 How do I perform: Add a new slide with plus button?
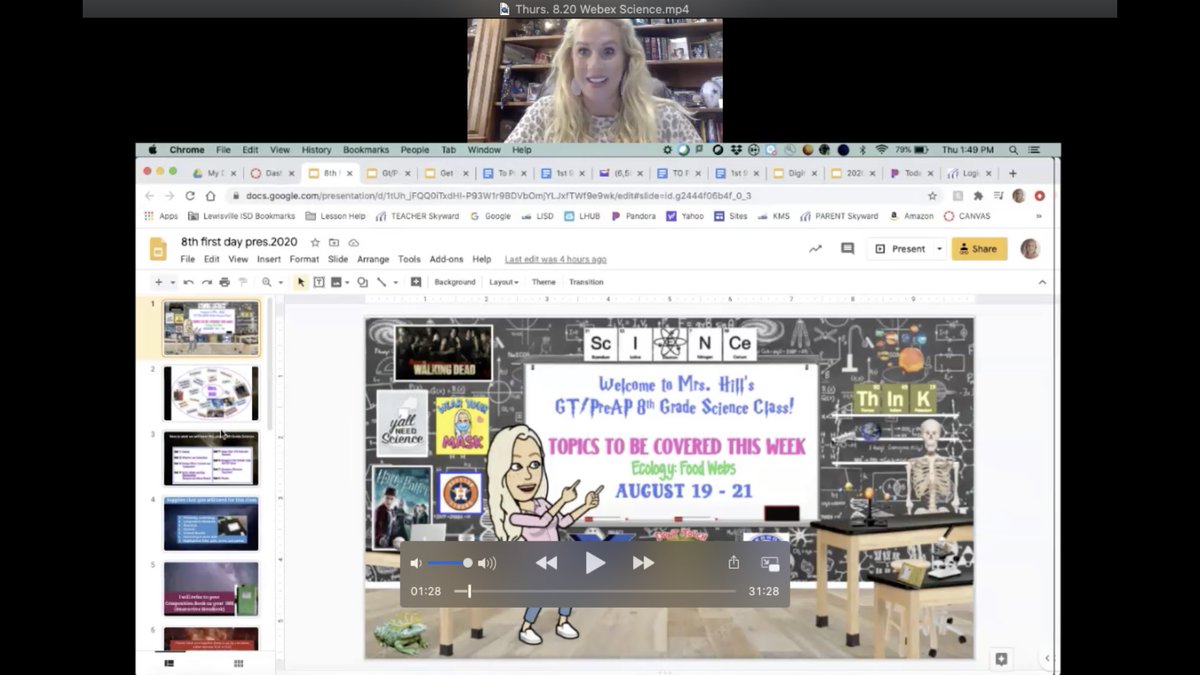[x=158, y=282]
